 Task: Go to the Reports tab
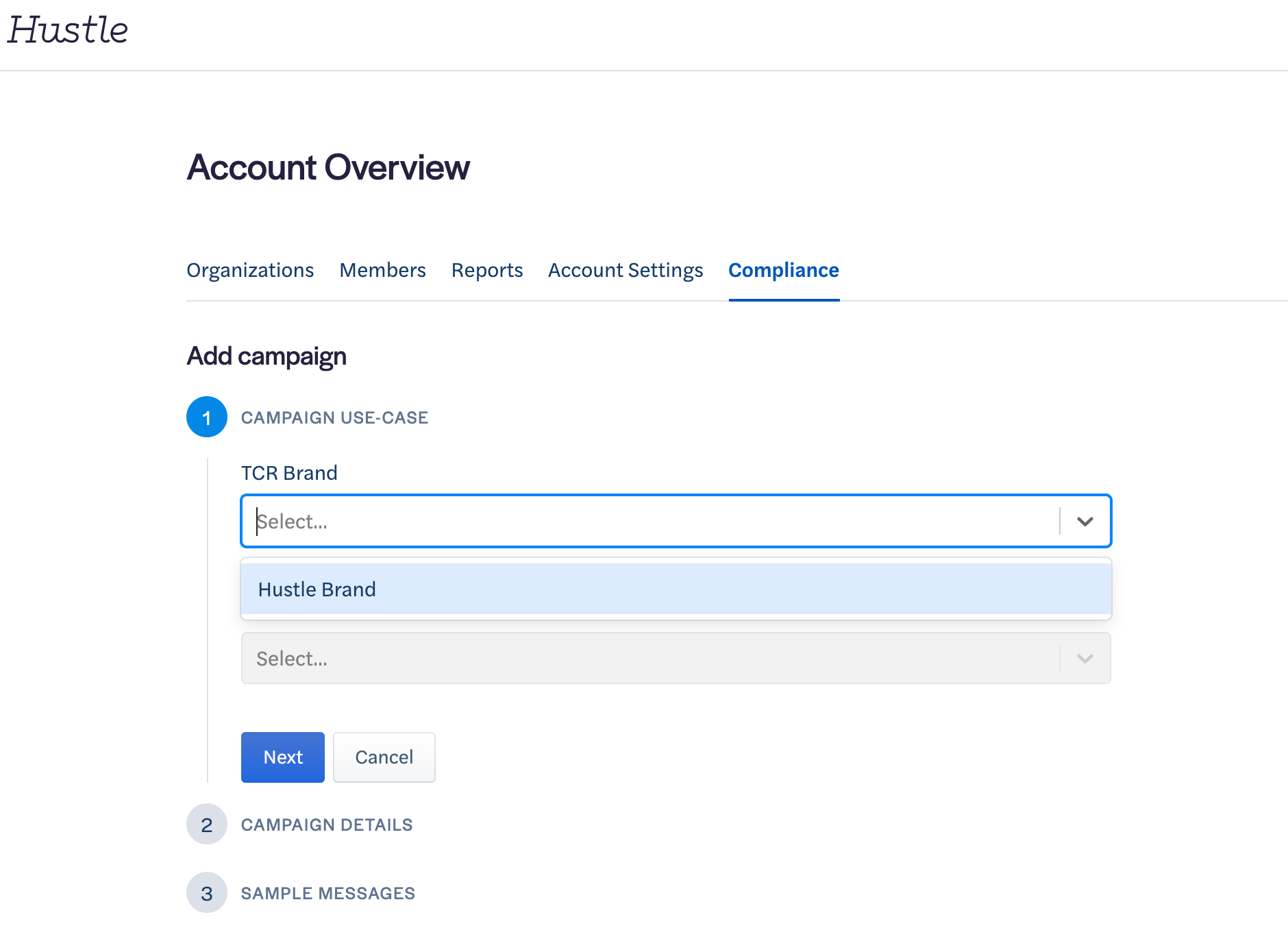pos(486,270)
